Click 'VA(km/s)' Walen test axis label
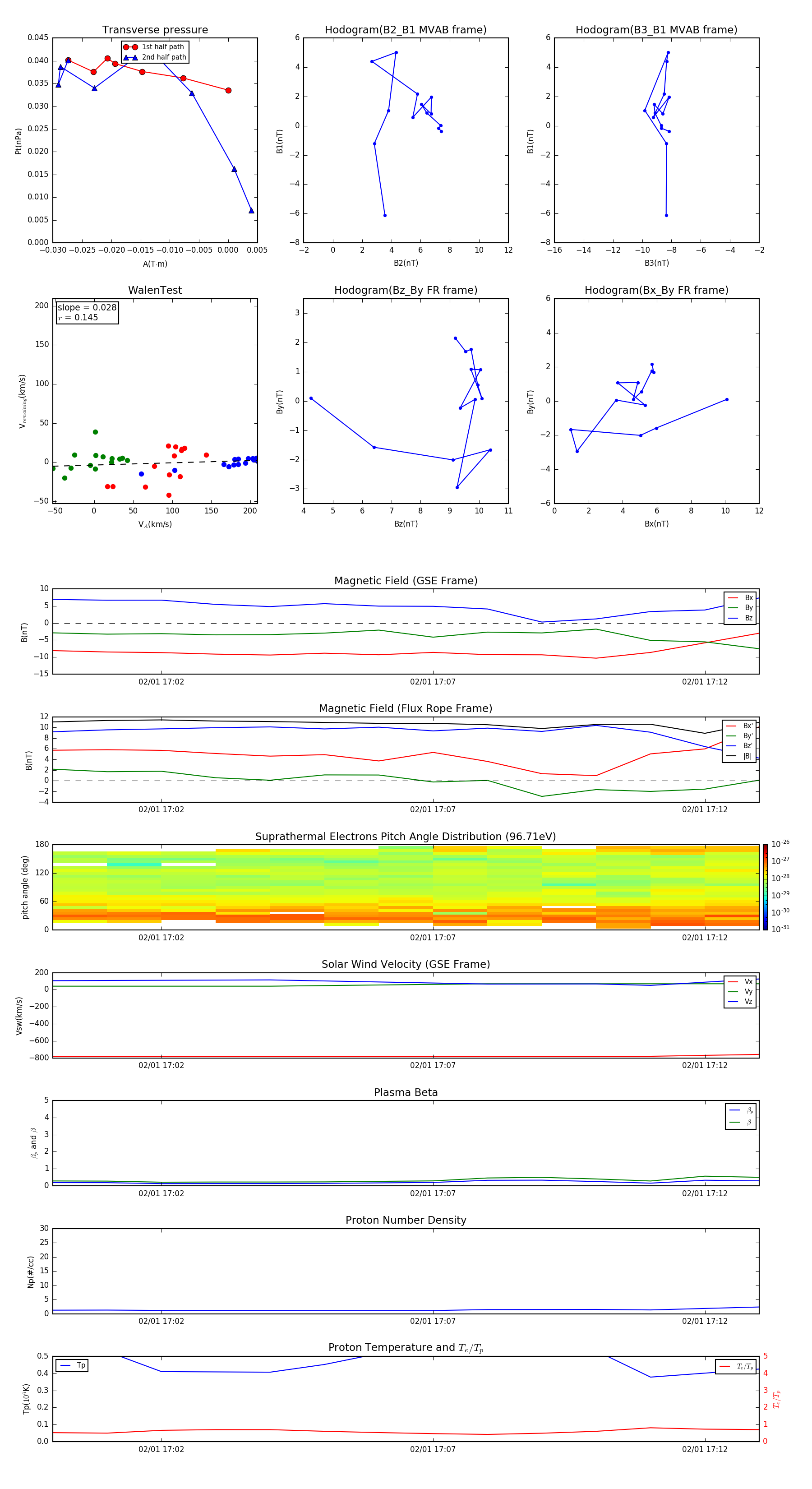Image resolution: width=812 pixels, height=1489 pixels. (155, 525)
